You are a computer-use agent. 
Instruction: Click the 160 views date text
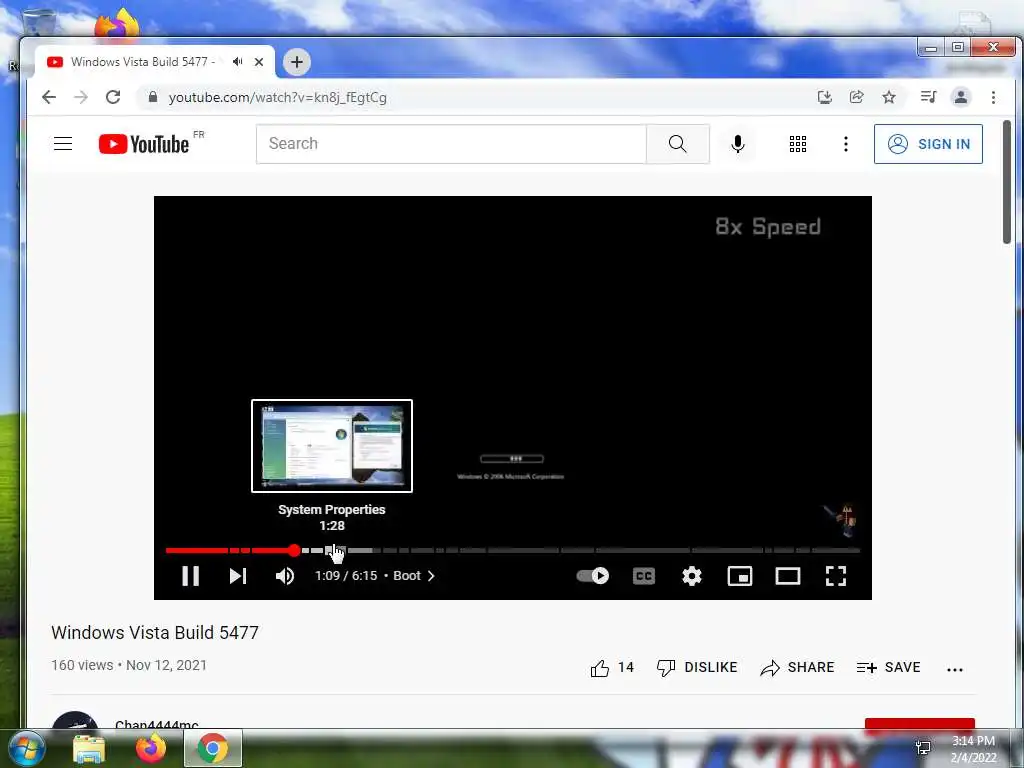pyautogui.click(x=129, y=665)
